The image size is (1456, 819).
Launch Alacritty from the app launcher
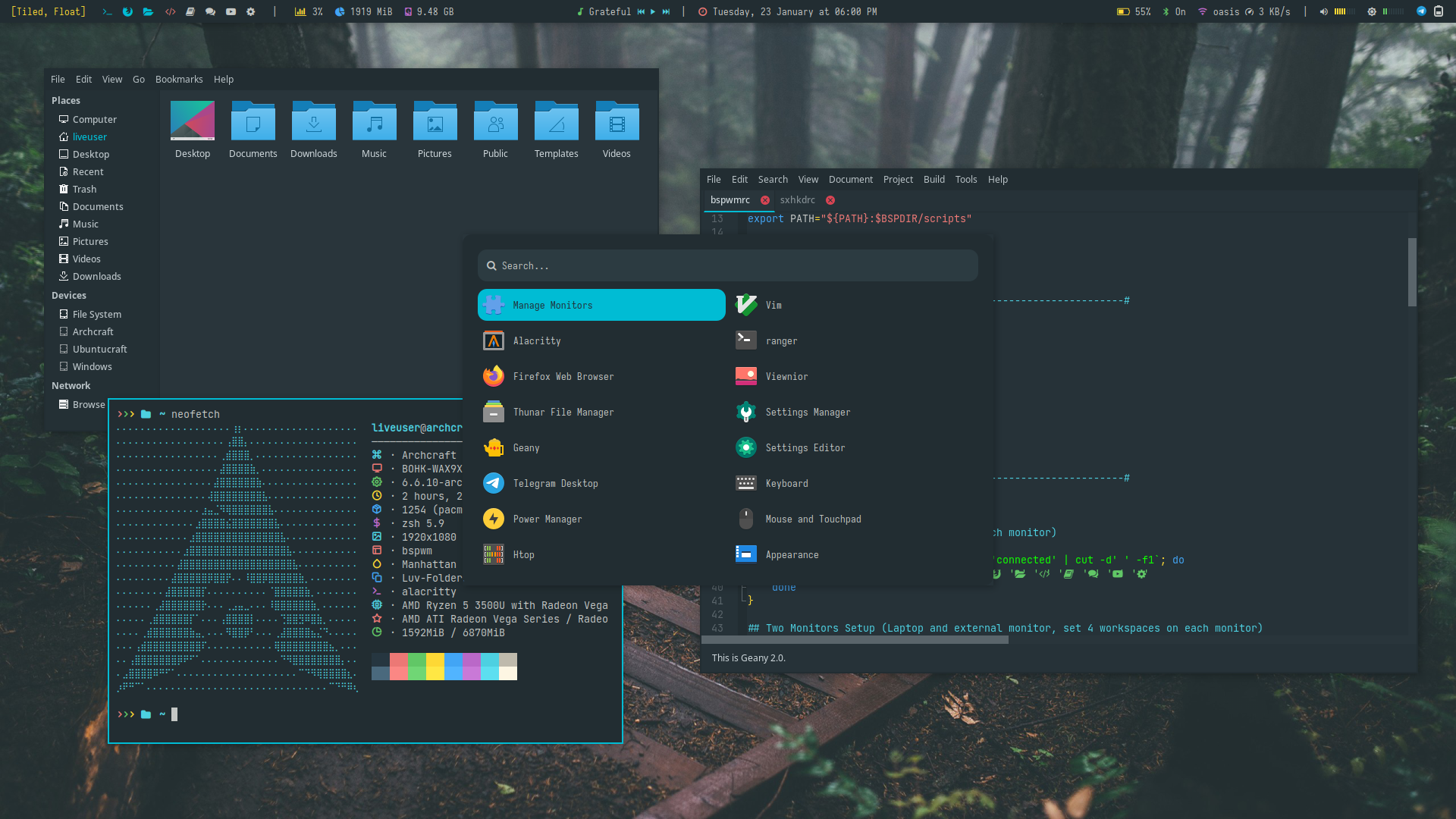(537, 341)
